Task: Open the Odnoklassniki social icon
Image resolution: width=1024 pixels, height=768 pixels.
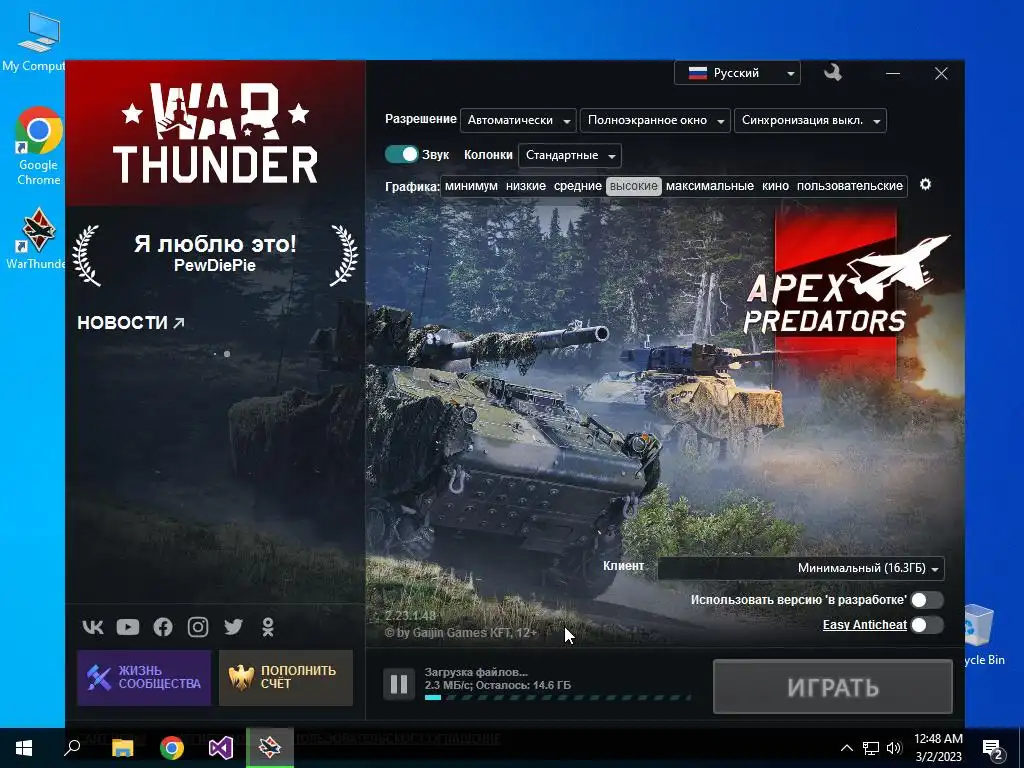Action: tap(268, 627)
